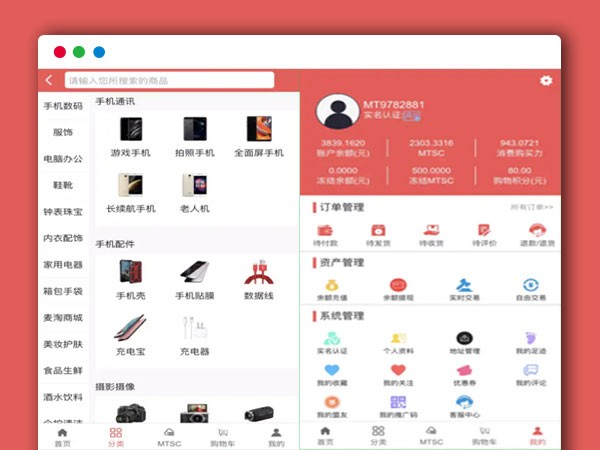Open 我的收藏 favorites heart icon

click(x=330, y=371)
